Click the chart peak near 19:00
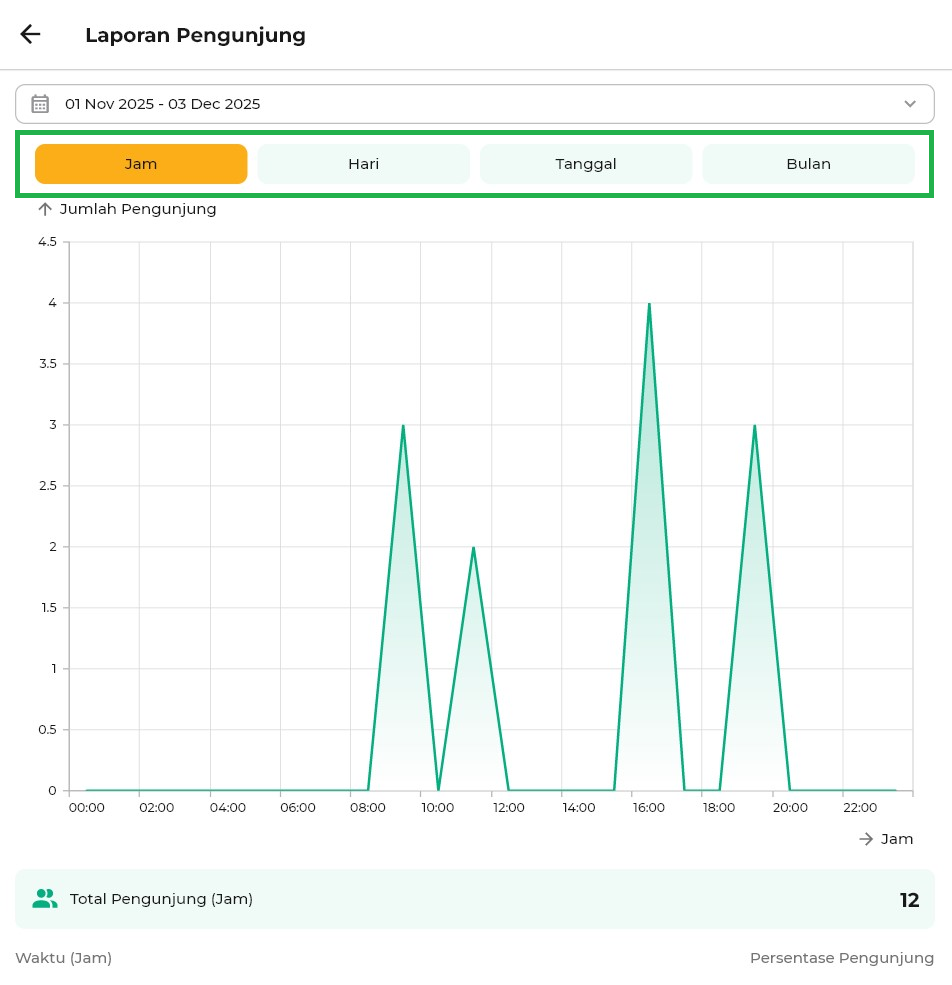952x985 pixels. tap(754, 426)
